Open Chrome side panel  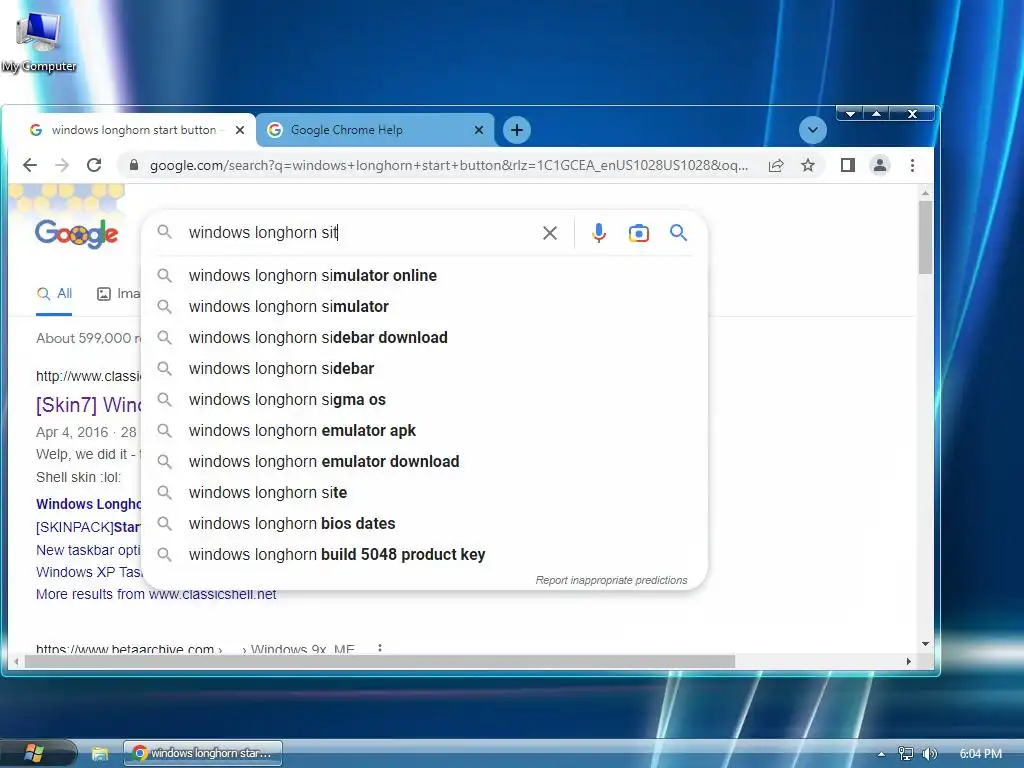pyautogui.click(x=848, y=165)
